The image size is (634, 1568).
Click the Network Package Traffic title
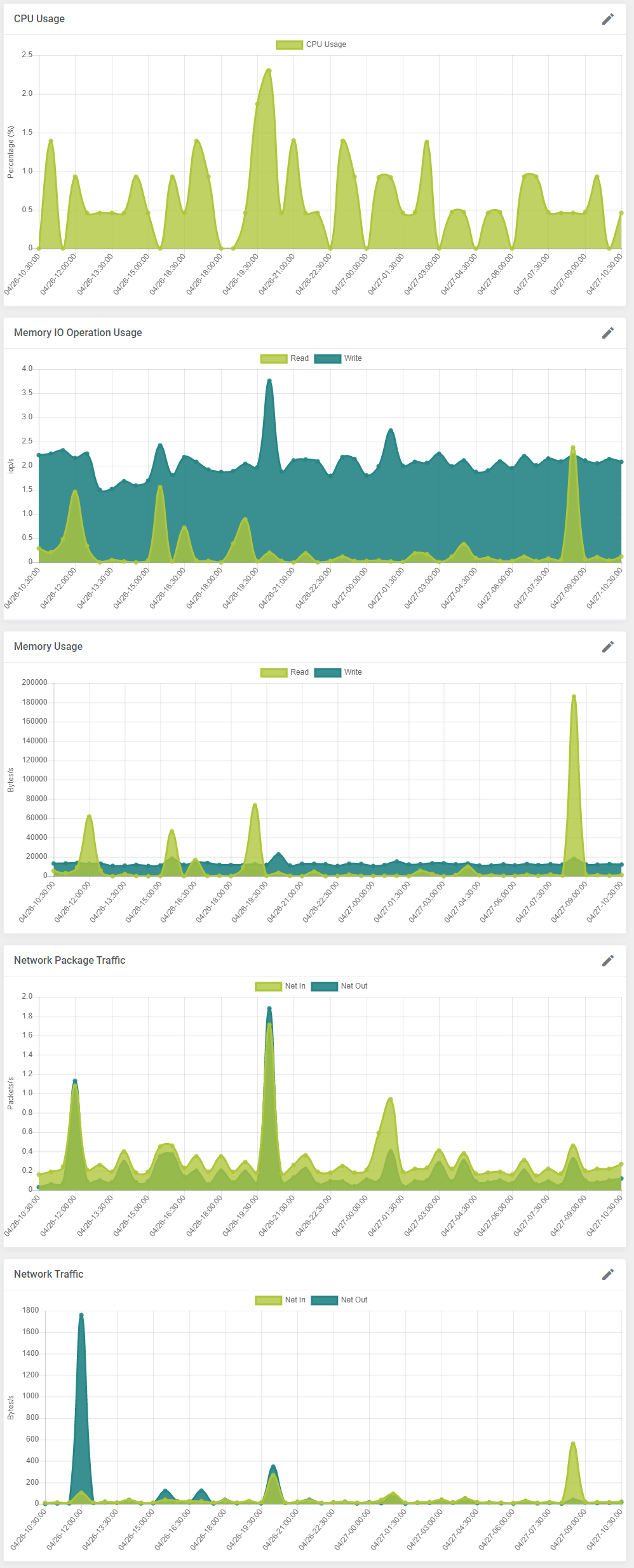pyautogui.click(x=70, y=961)
